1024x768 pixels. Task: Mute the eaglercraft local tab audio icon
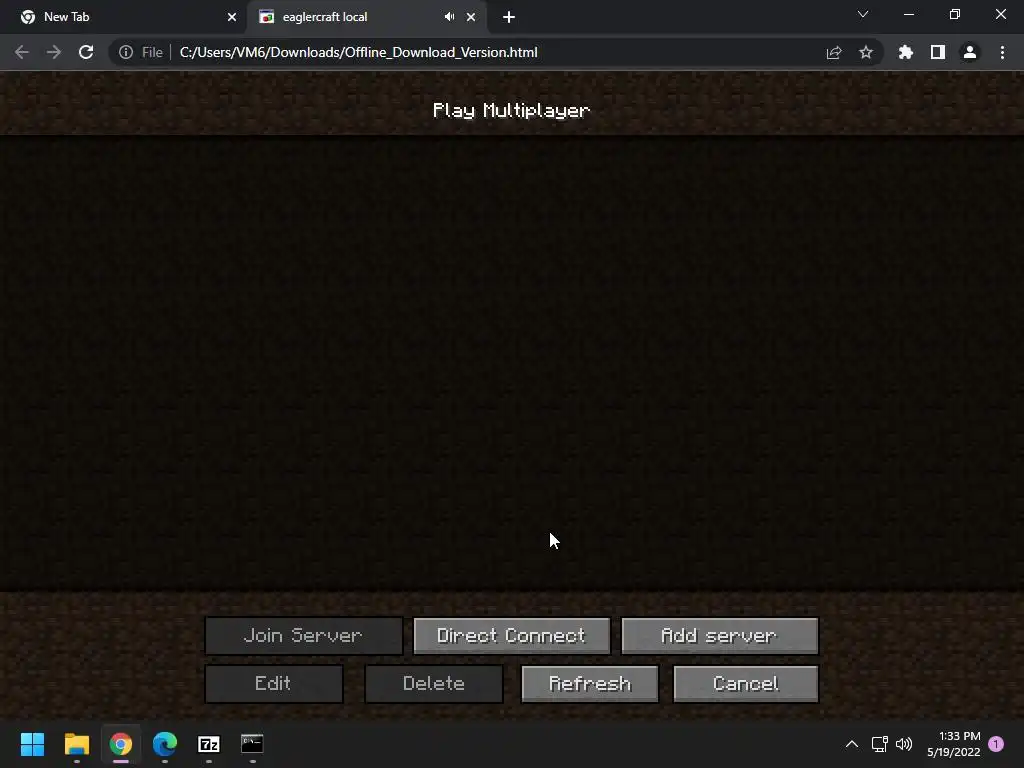point(449,17)
